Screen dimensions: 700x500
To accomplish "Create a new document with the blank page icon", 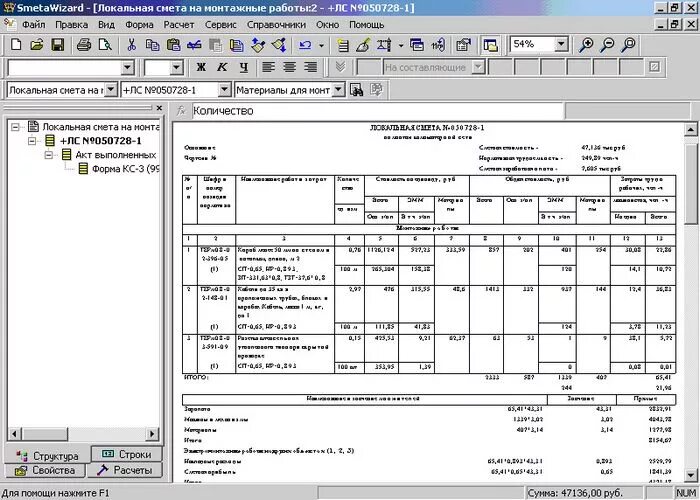I will click(16, 45).
